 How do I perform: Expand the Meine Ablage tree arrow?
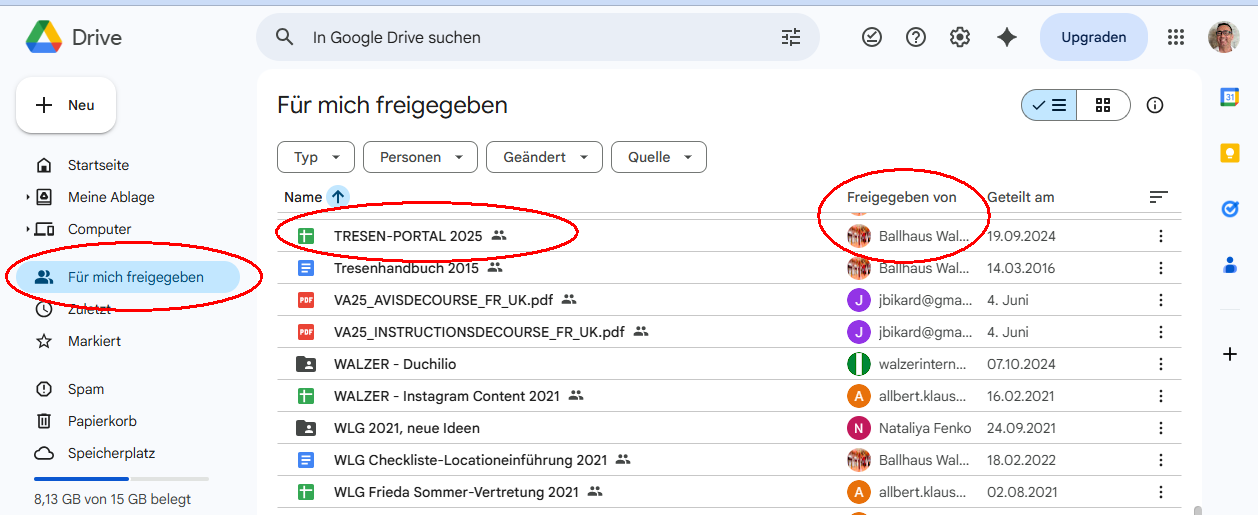(28, 198)
